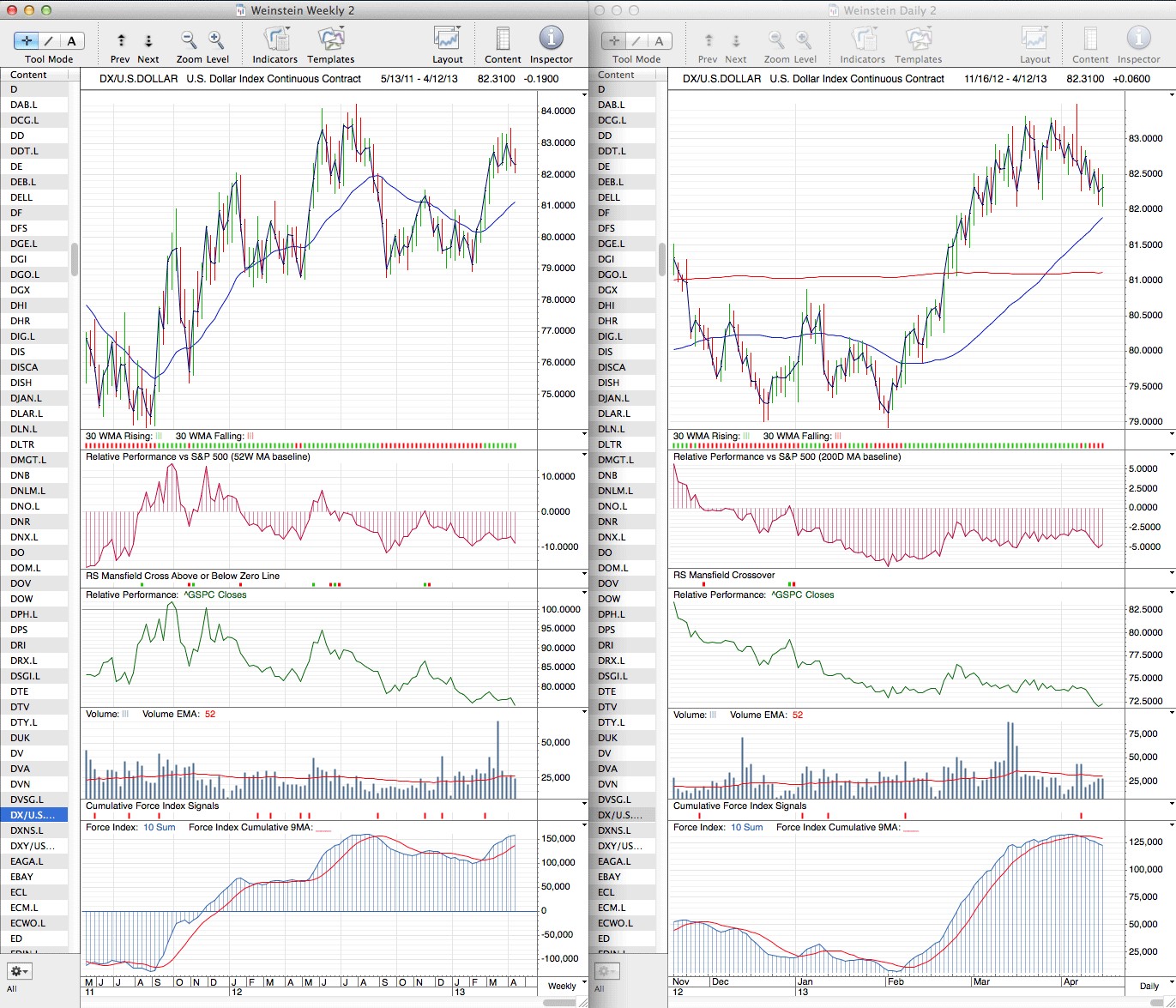Click the Weekly symbol list vertical scrollbar

[x=75, y=259]
